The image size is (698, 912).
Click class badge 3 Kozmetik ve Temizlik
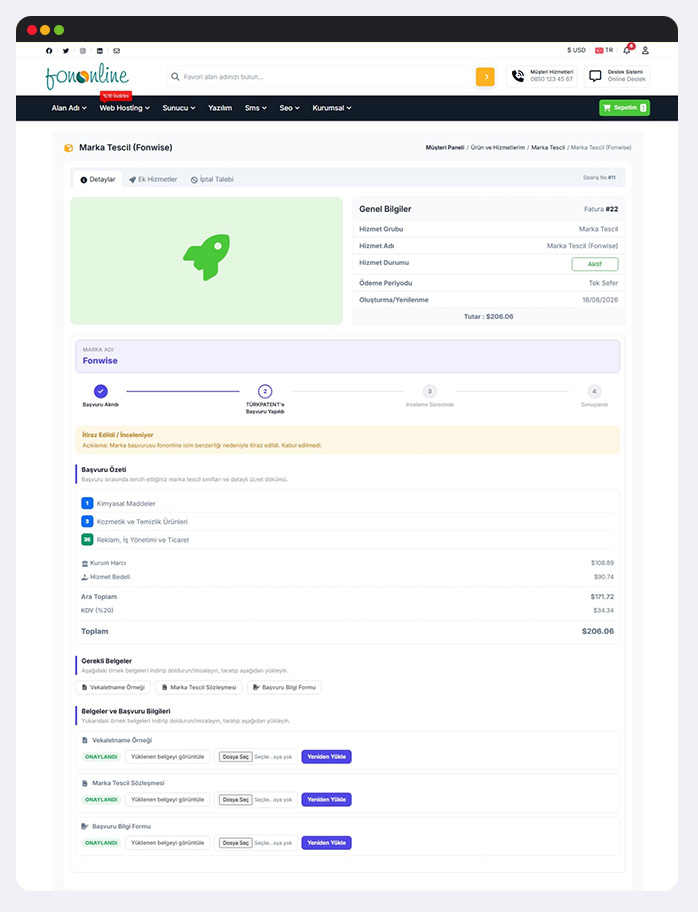point(87,521)
